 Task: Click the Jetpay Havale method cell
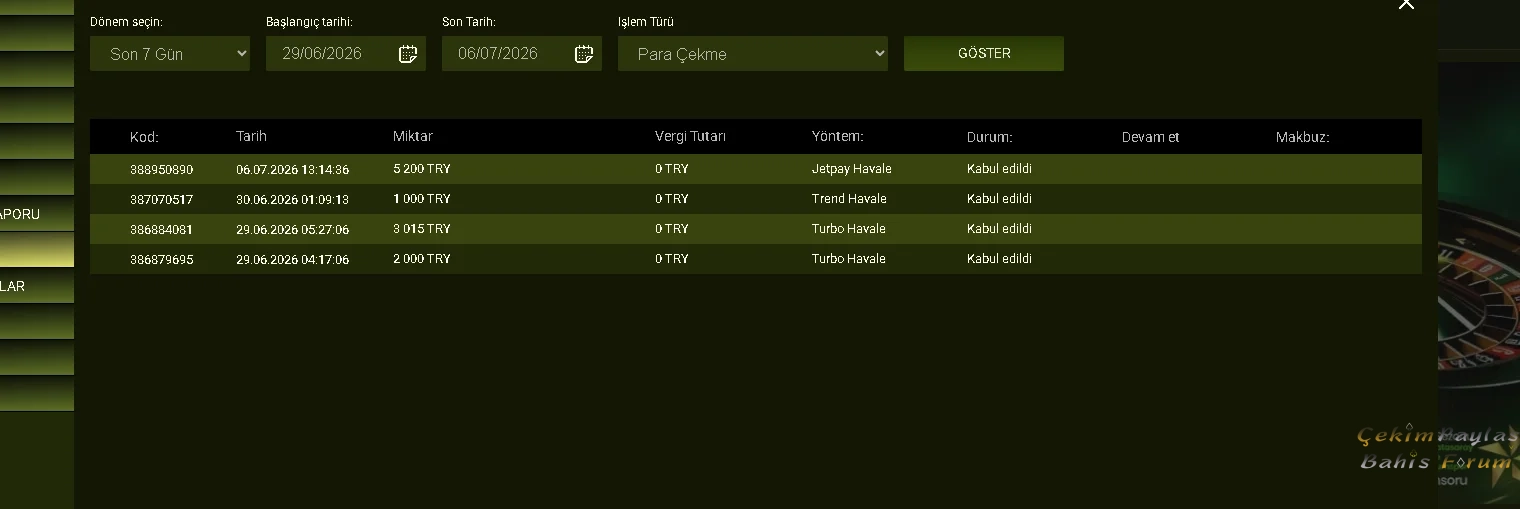click(851, 169)
